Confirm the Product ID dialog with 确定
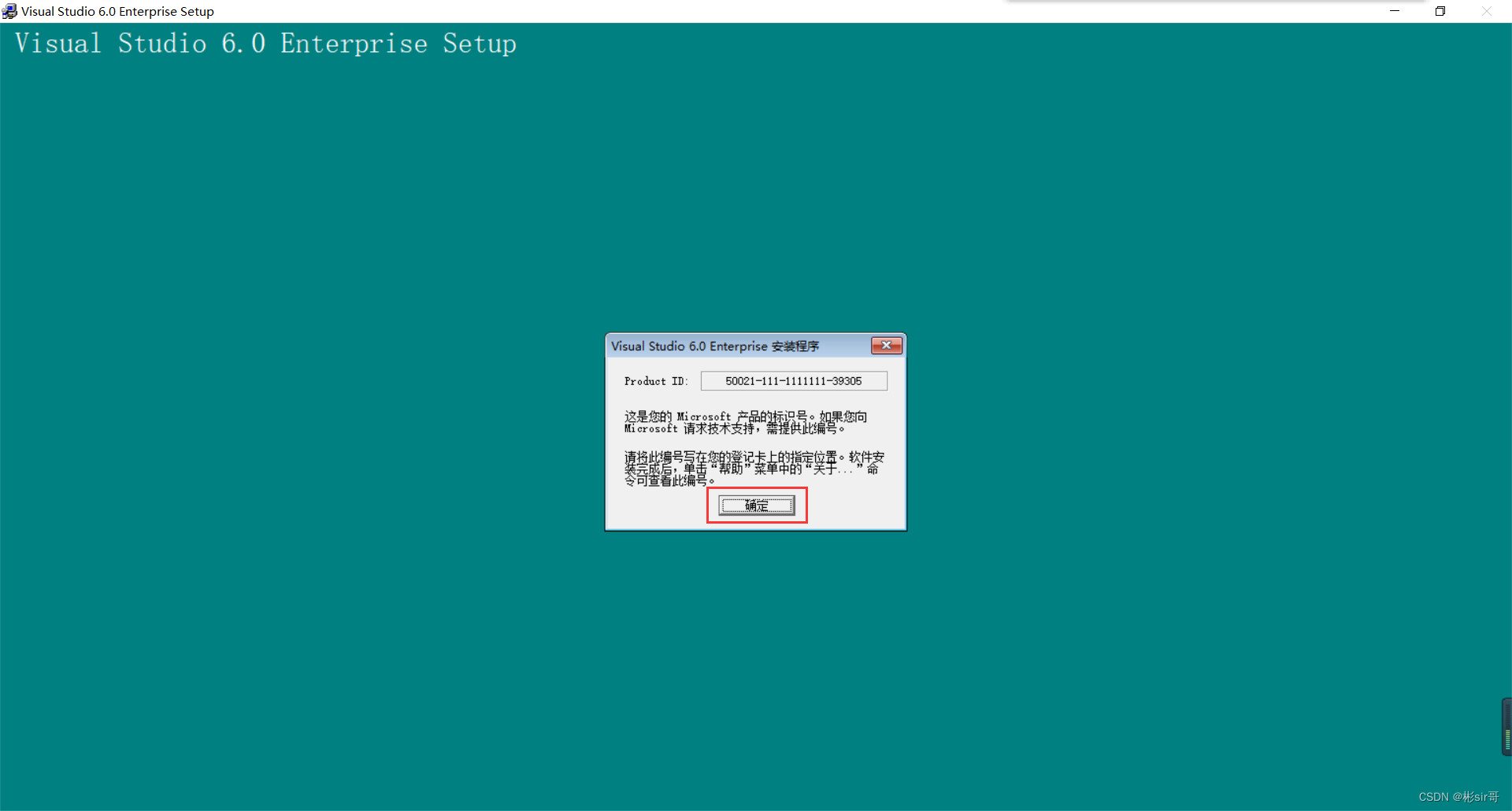The height and width of the screenshot is (811, 1512). (757, 505)
